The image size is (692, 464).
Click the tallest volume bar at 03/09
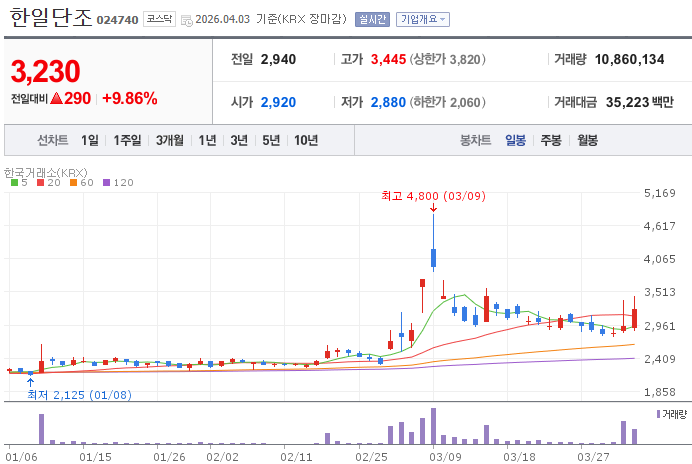(433, 426)
